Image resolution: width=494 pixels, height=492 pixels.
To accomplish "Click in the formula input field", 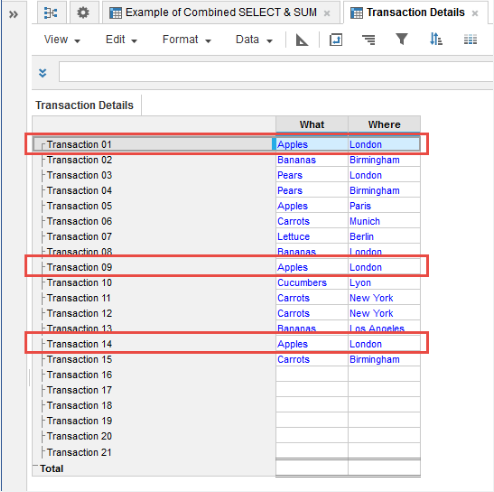I will tap(276, 71).
